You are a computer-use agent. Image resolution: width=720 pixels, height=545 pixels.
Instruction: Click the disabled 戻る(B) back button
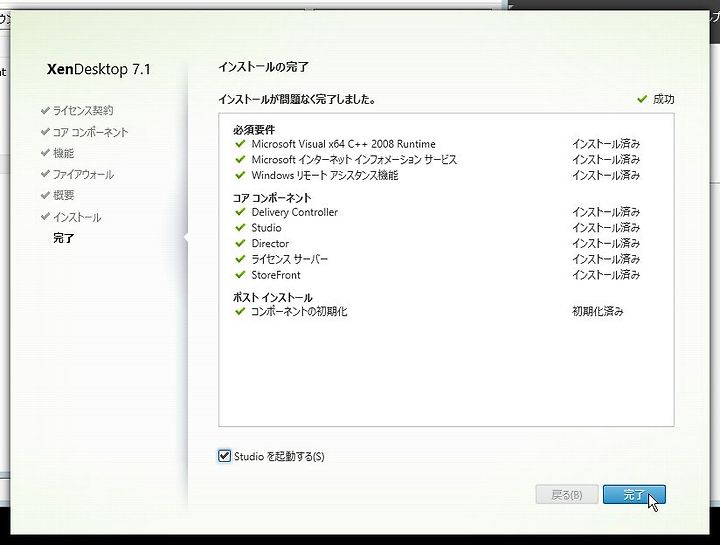[x=567, y=494]
